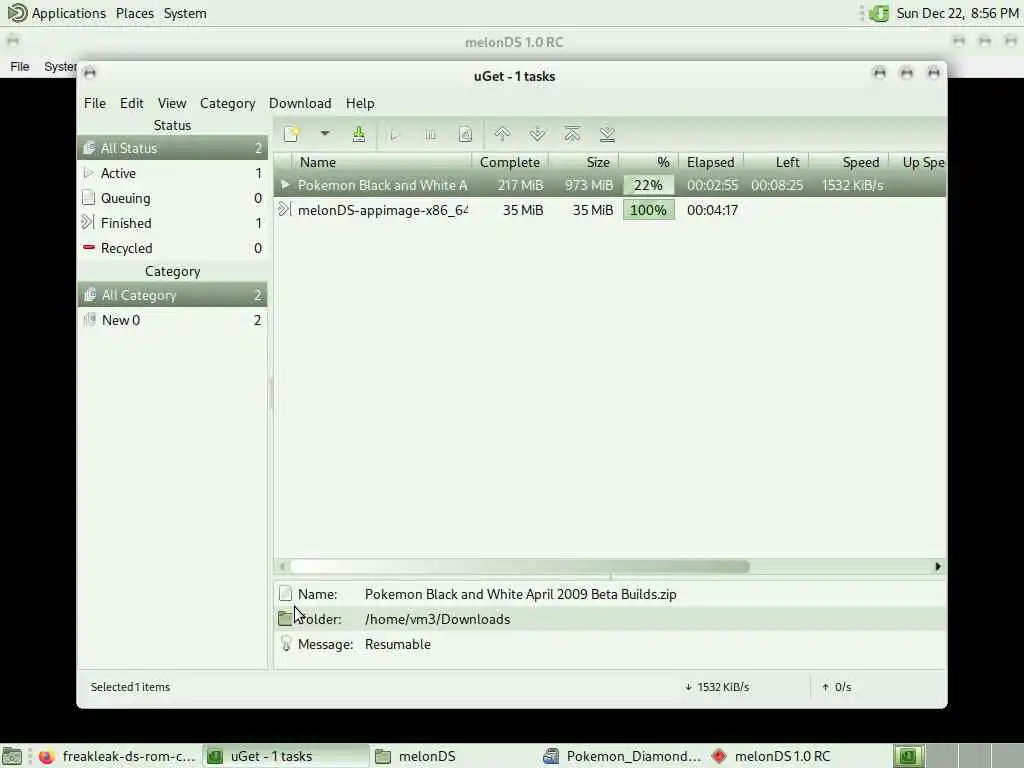
Task: Sort by the Complete column header
Action: (509, 162)
